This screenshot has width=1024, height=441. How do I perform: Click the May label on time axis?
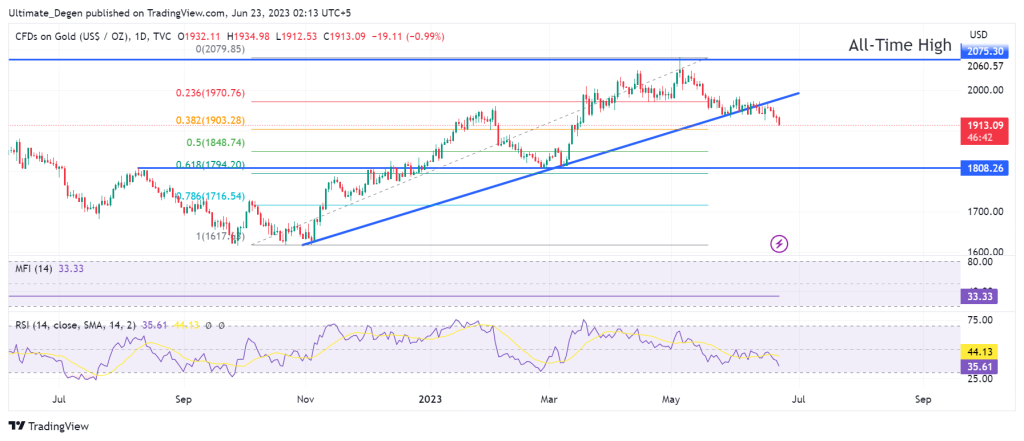[x=671, y=398]
